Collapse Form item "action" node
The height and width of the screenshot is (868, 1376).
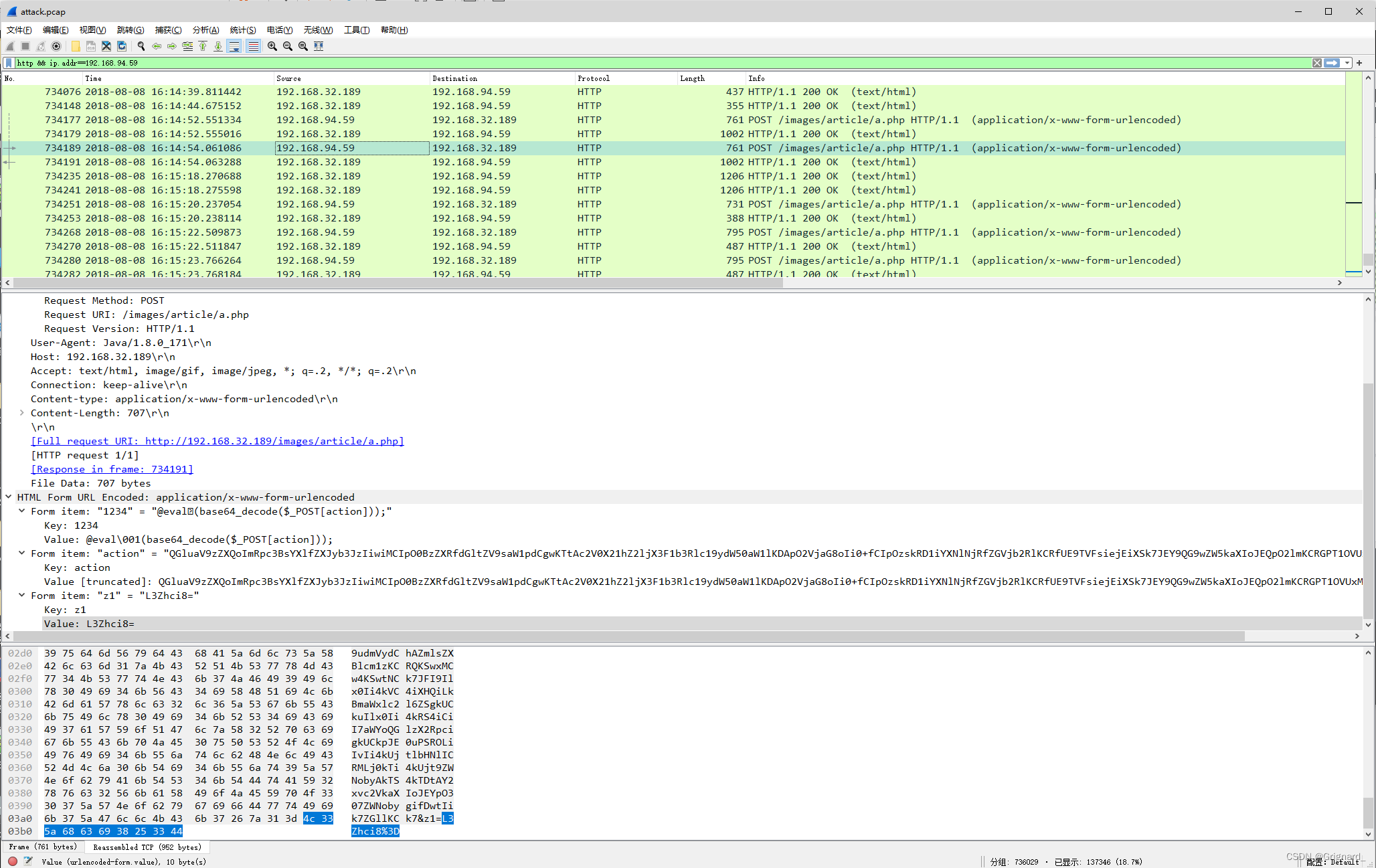(x=22, y=553)
